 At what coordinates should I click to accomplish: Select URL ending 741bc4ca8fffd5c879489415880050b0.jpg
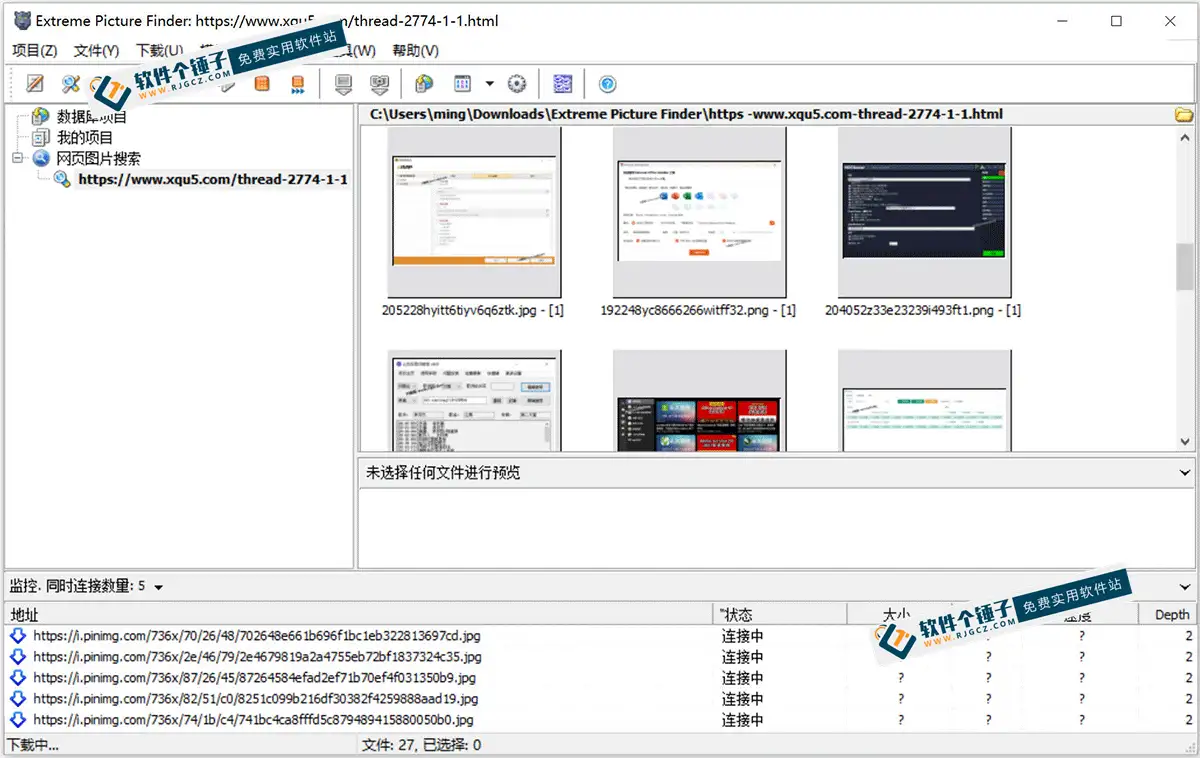pos(253,720)
